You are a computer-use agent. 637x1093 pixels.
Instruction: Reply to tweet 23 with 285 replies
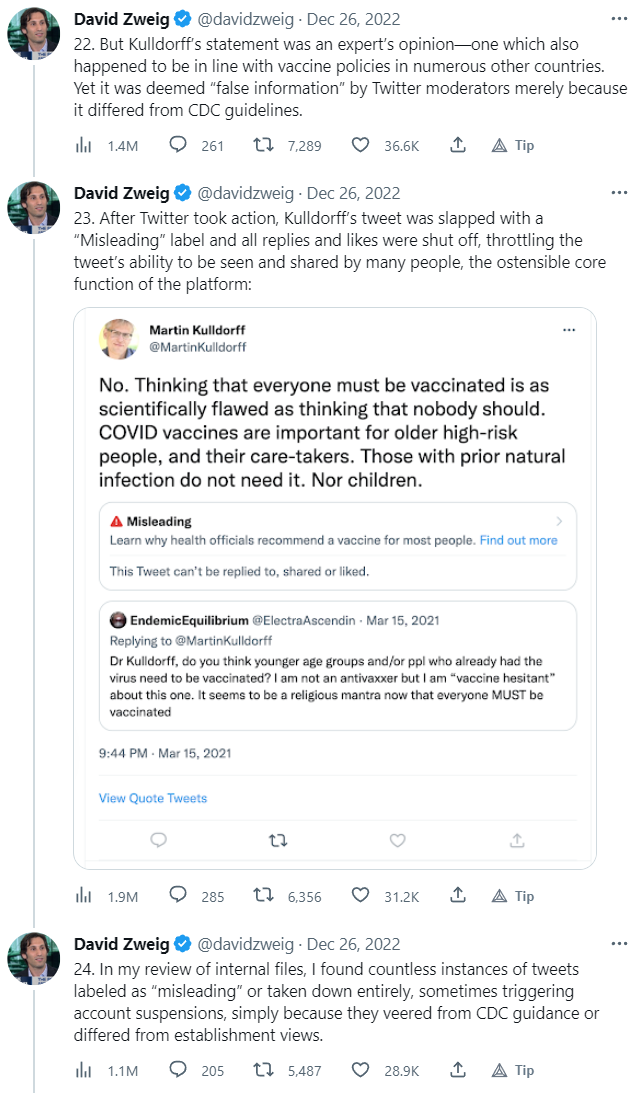[179, 896]
